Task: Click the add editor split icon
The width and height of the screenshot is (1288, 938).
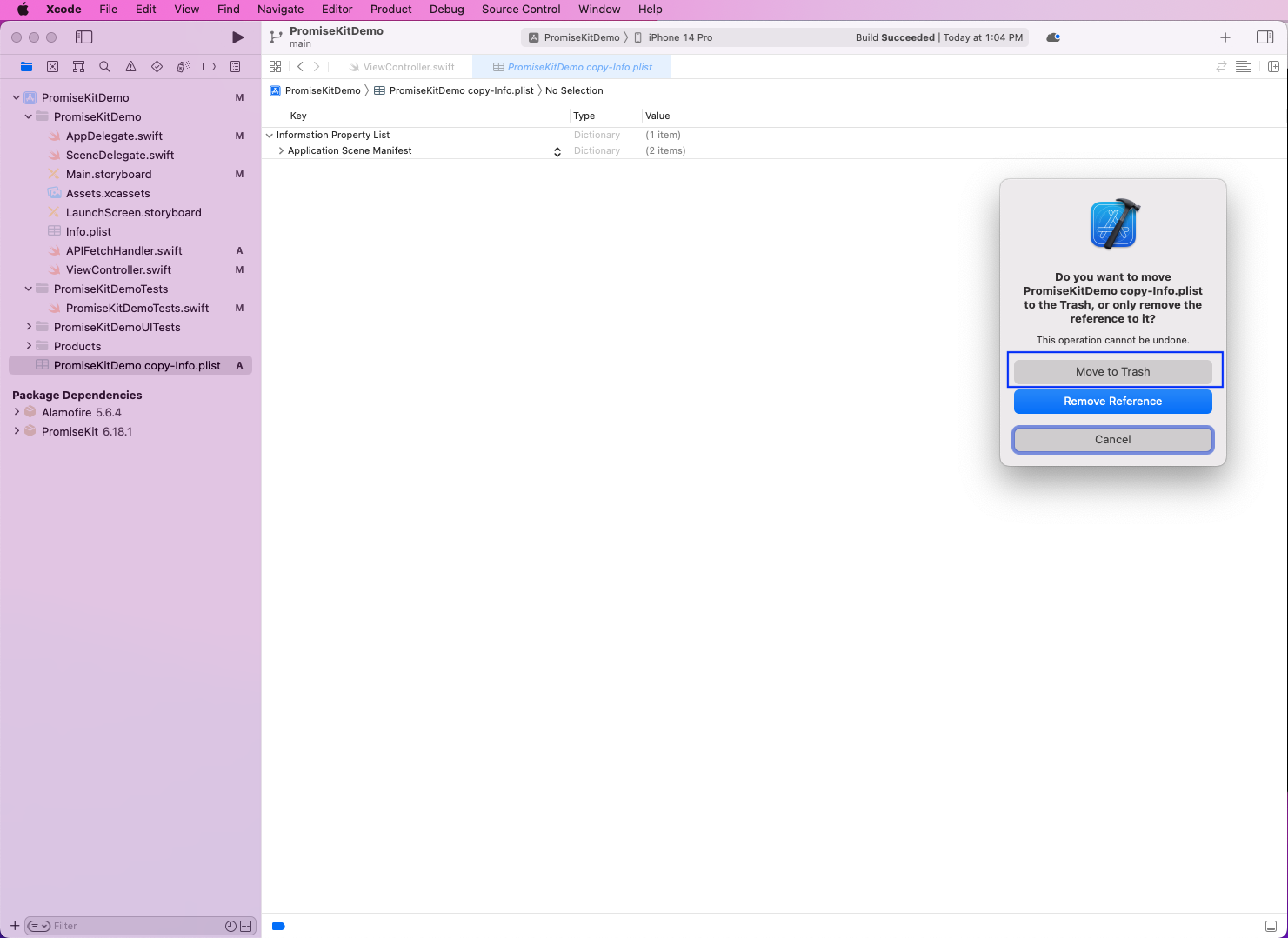Action: pyautogui.click(x=1273, y=66)
